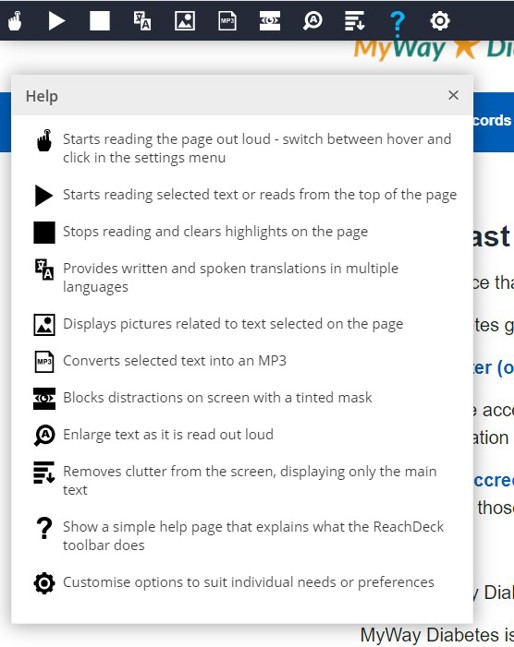Enable the Screen Mask tool in toolbar

[x=270, y=21]
